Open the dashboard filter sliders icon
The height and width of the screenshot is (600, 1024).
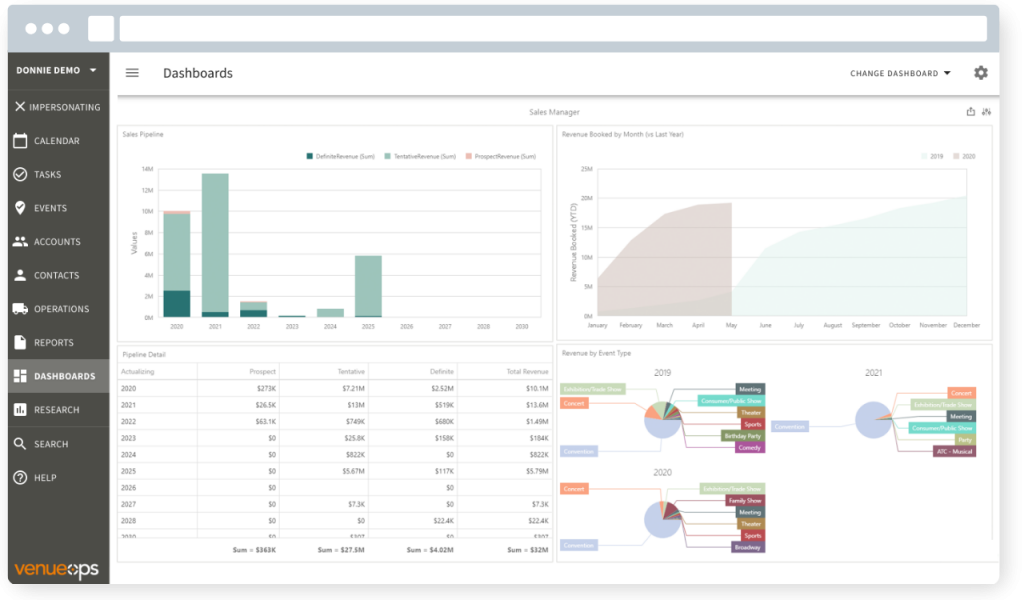coord(986,112)
